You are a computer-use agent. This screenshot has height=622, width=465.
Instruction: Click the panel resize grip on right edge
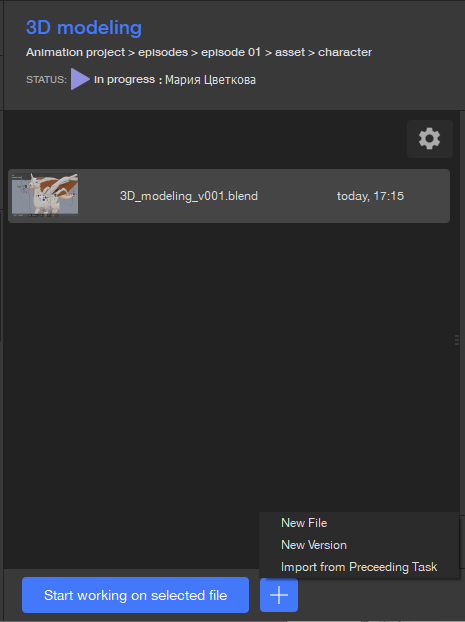tap(457, 340)
